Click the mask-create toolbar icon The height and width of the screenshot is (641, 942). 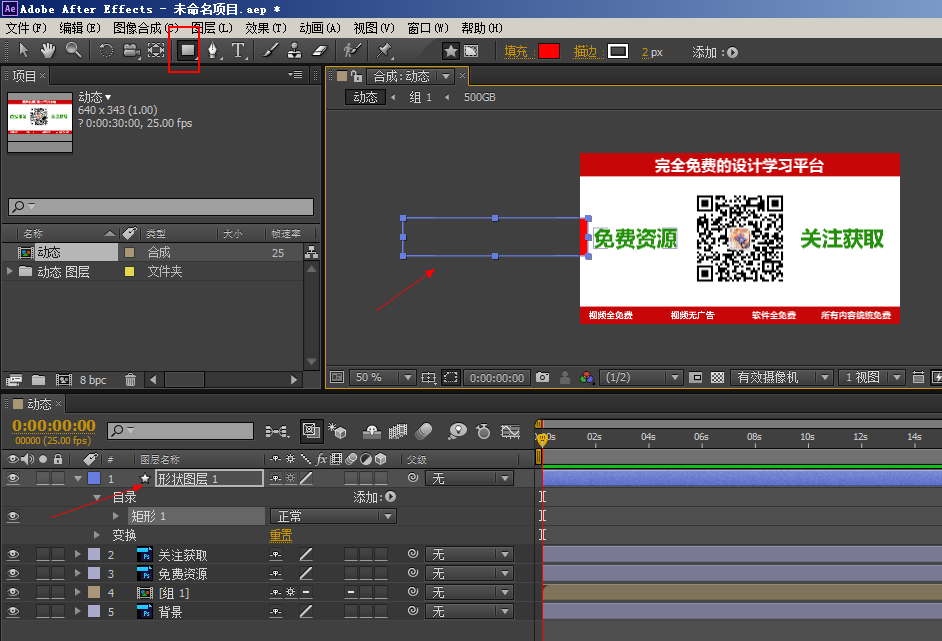point(472,52)
